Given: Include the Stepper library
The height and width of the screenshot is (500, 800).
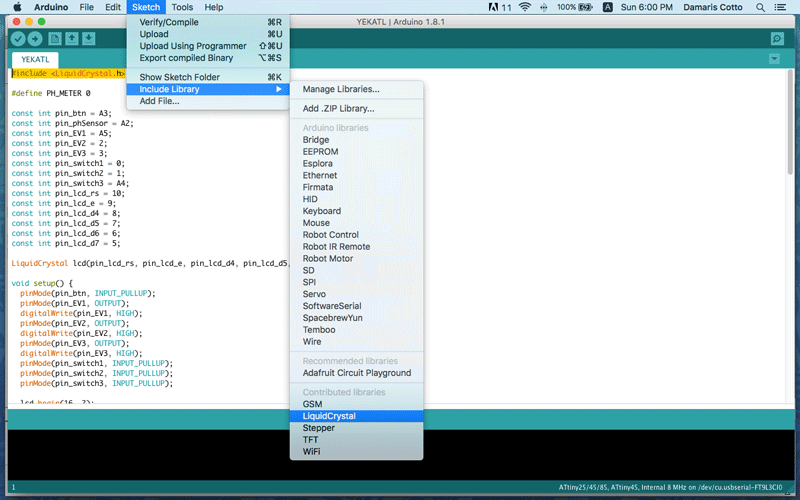Looking at the screenshot, I should 356,428.
